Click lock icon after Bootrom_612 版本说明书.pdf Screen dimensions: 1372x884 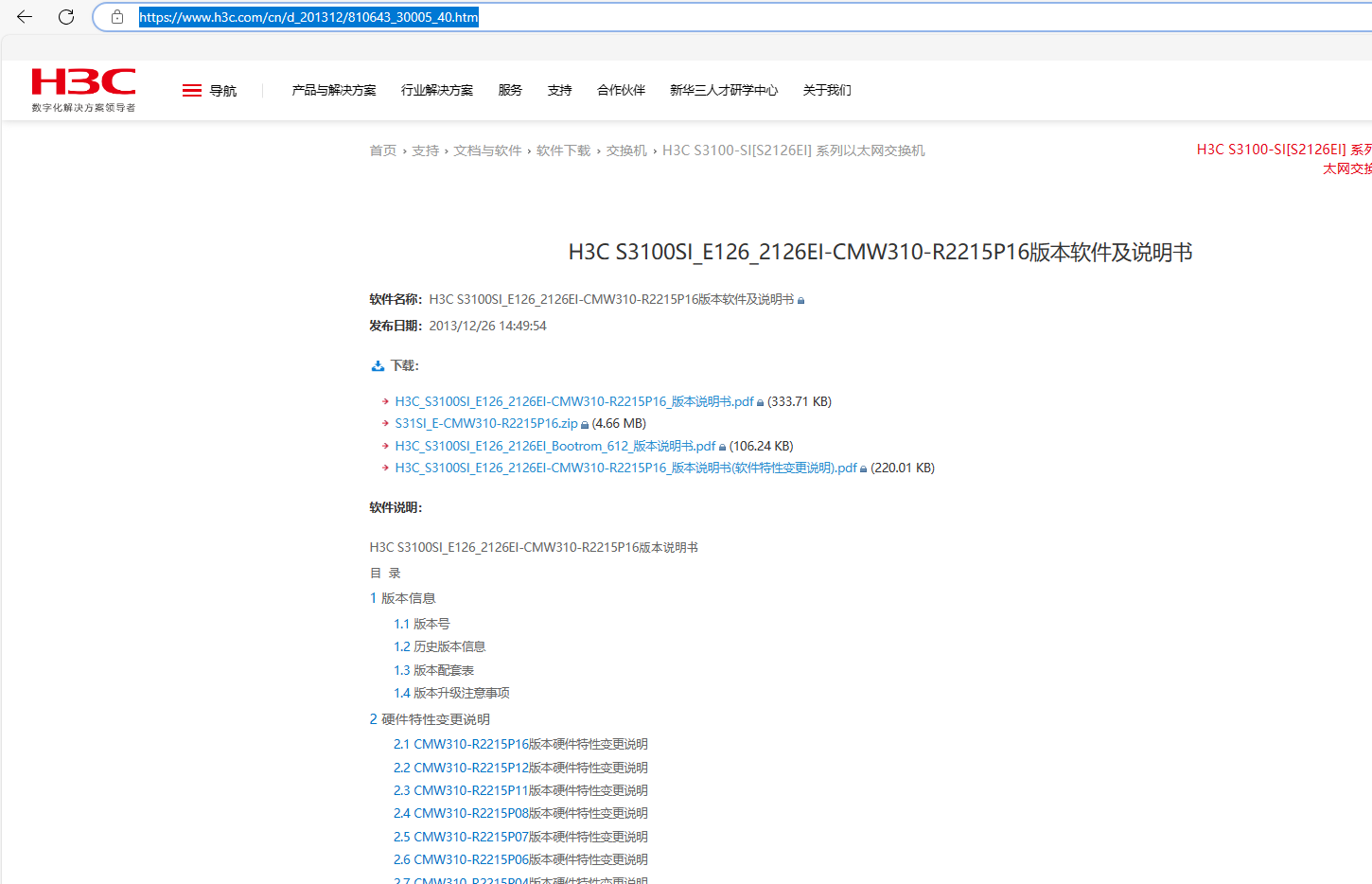coord(723,448)
